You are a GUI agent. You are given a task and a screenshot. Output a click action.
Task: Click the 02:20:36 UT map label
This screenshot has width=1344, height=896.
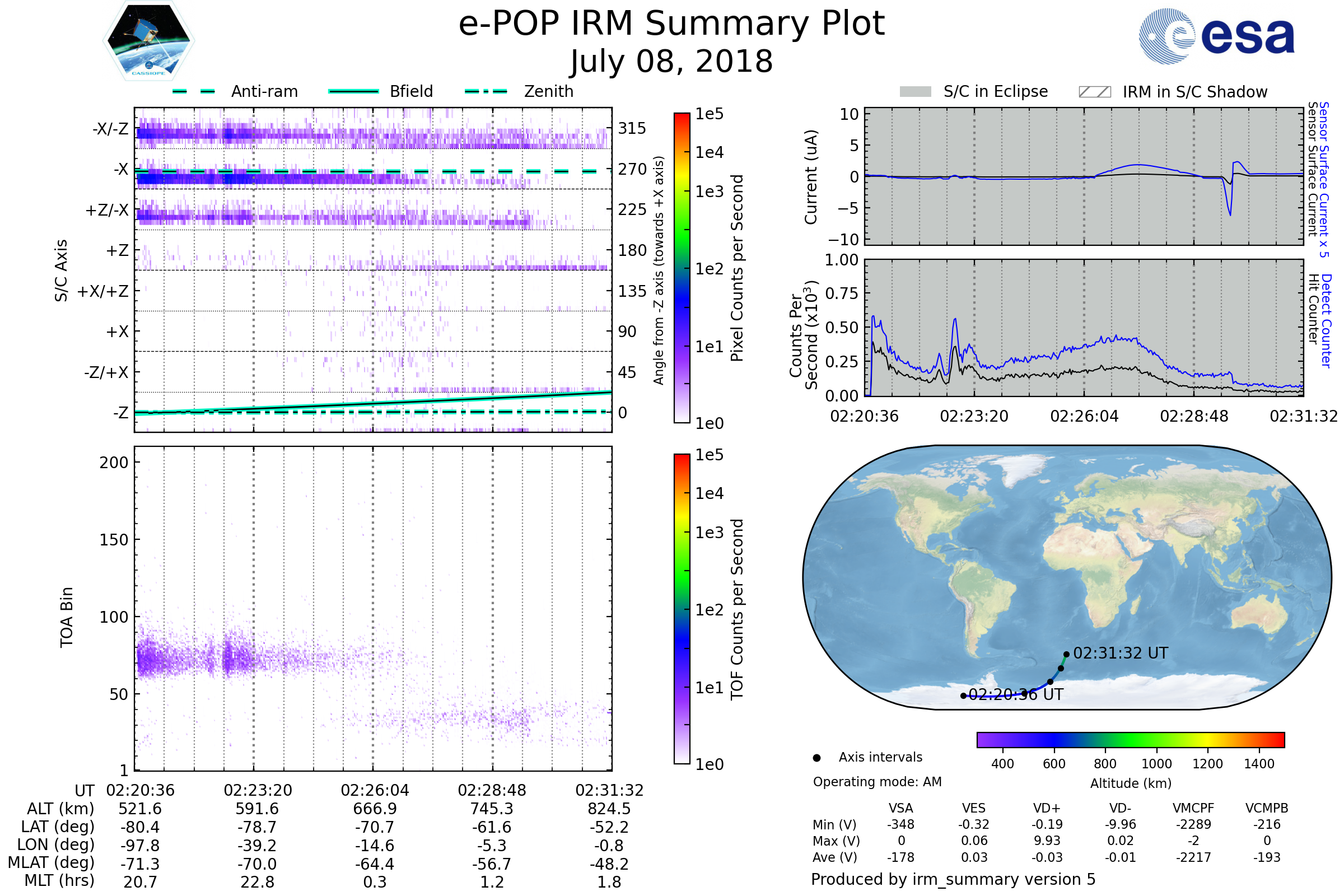1017,695
